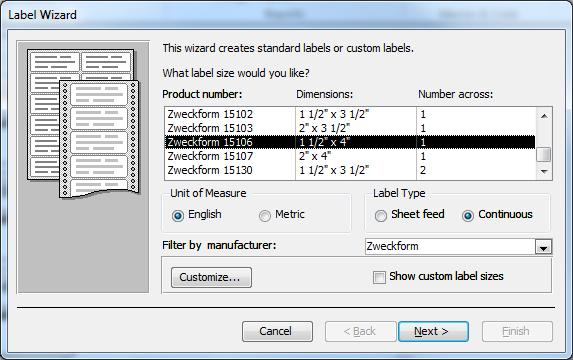Click the label list scroll up arrow
Viewport: 573px width, 360px height.
click(x=544, y=116)
